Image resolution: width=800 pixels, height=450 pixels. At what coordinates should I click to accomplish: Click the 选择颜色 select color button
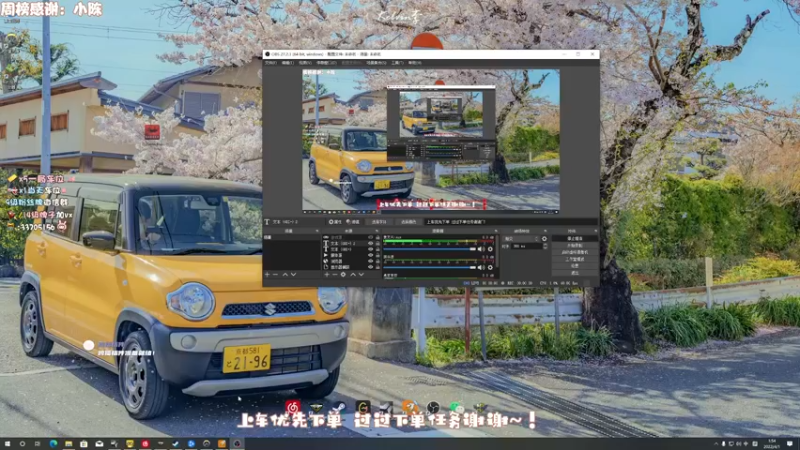(x=409, y=222)
